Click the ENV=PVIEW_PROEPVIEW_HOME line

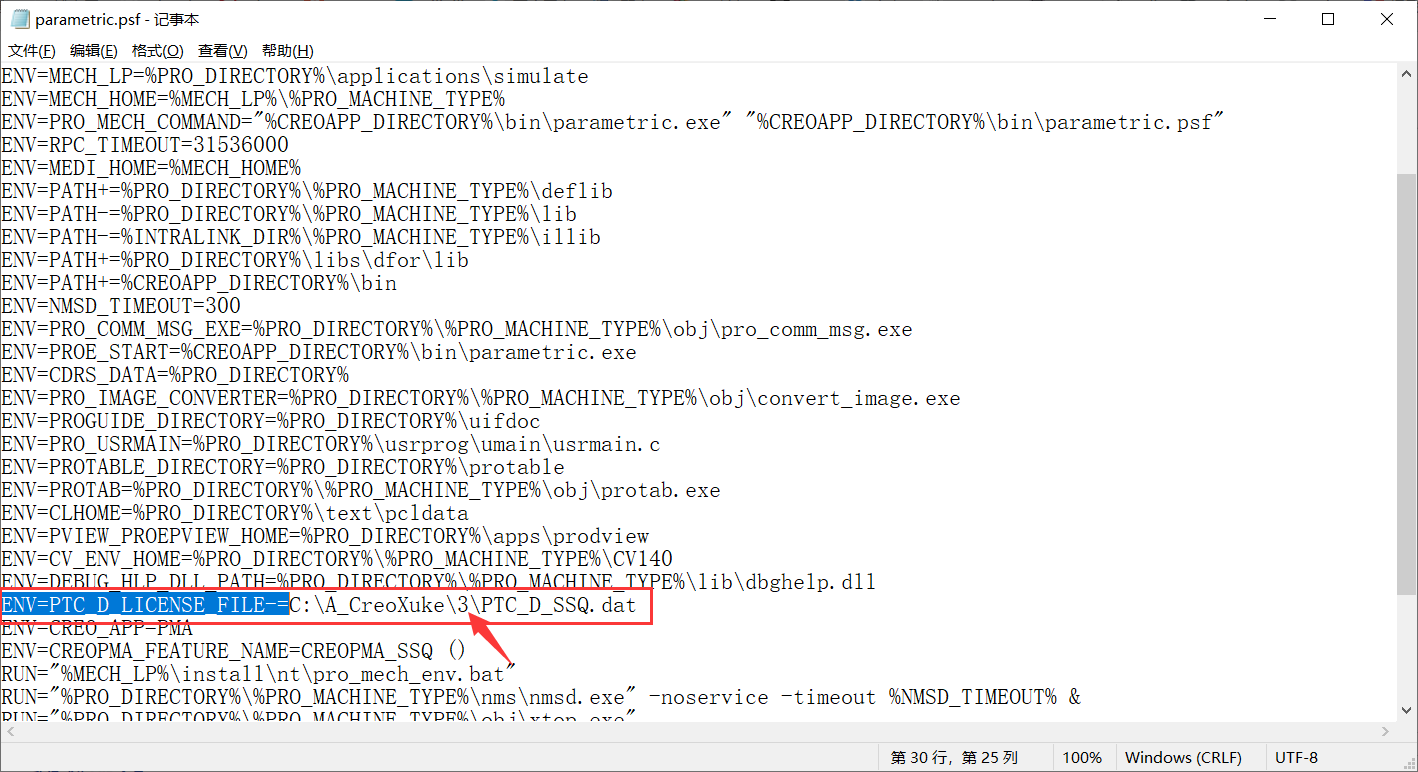pyautogui.click(x=325, y=536)
